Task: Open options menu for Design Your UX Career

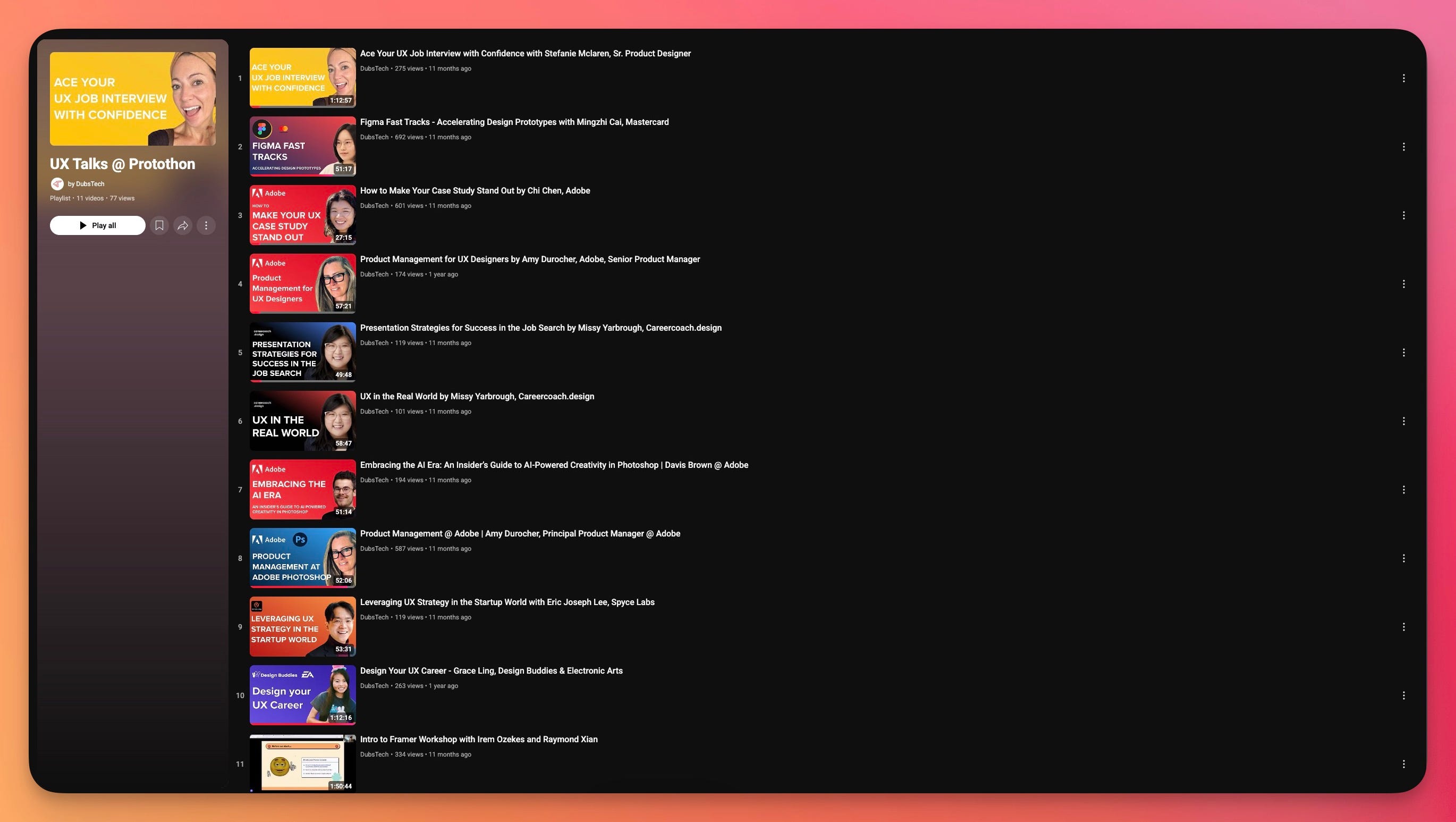Action: click(x=1403, y=695)
